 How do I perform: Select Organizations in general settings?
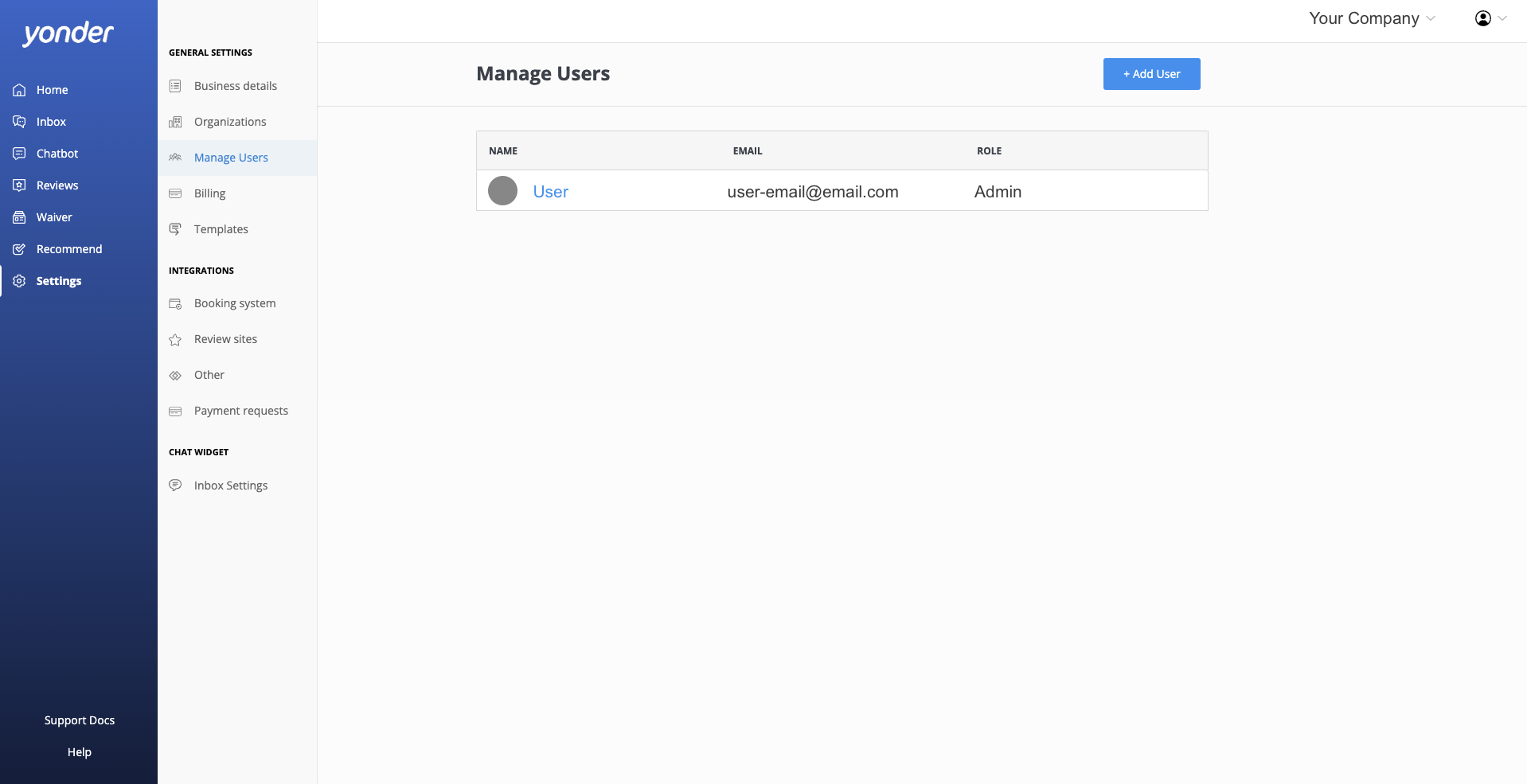pyautogui.click(x=237, y=122)
